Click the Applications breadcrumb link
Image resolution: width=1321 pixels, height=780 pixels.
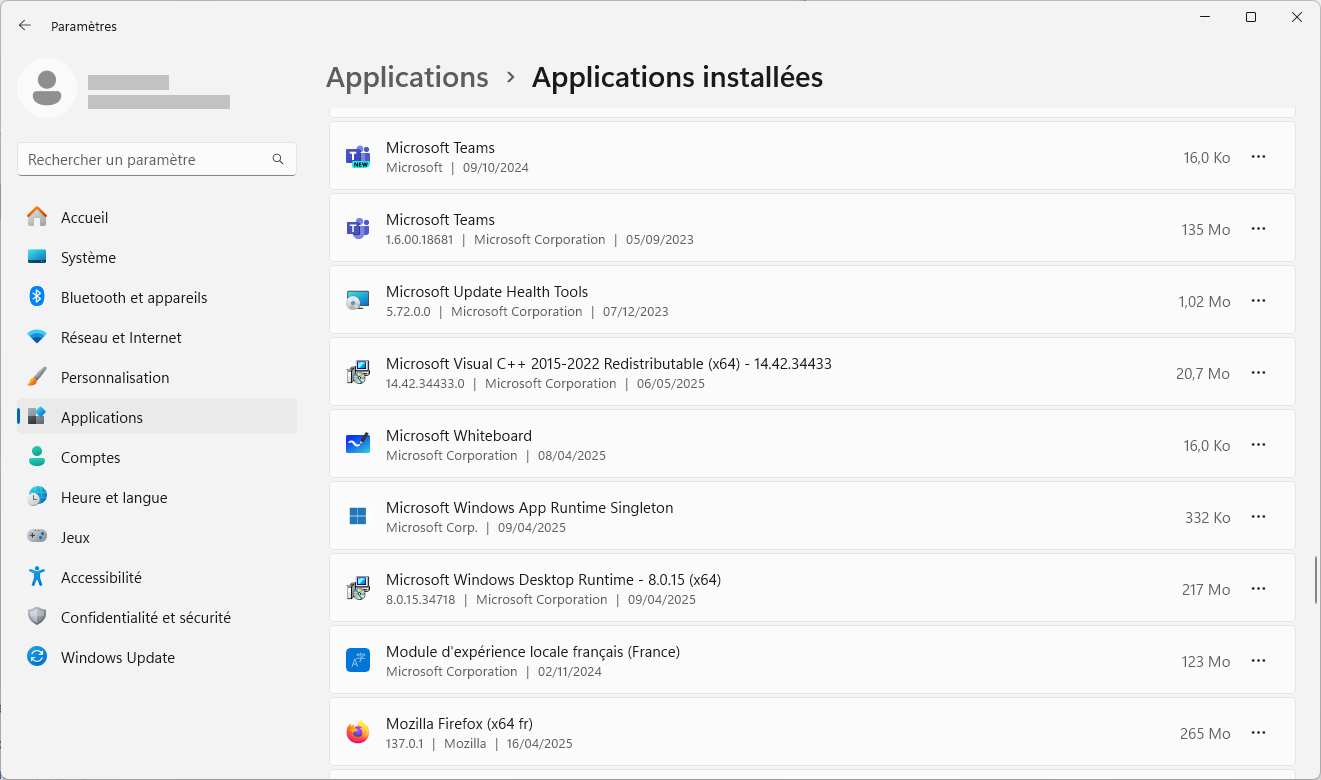407,77
